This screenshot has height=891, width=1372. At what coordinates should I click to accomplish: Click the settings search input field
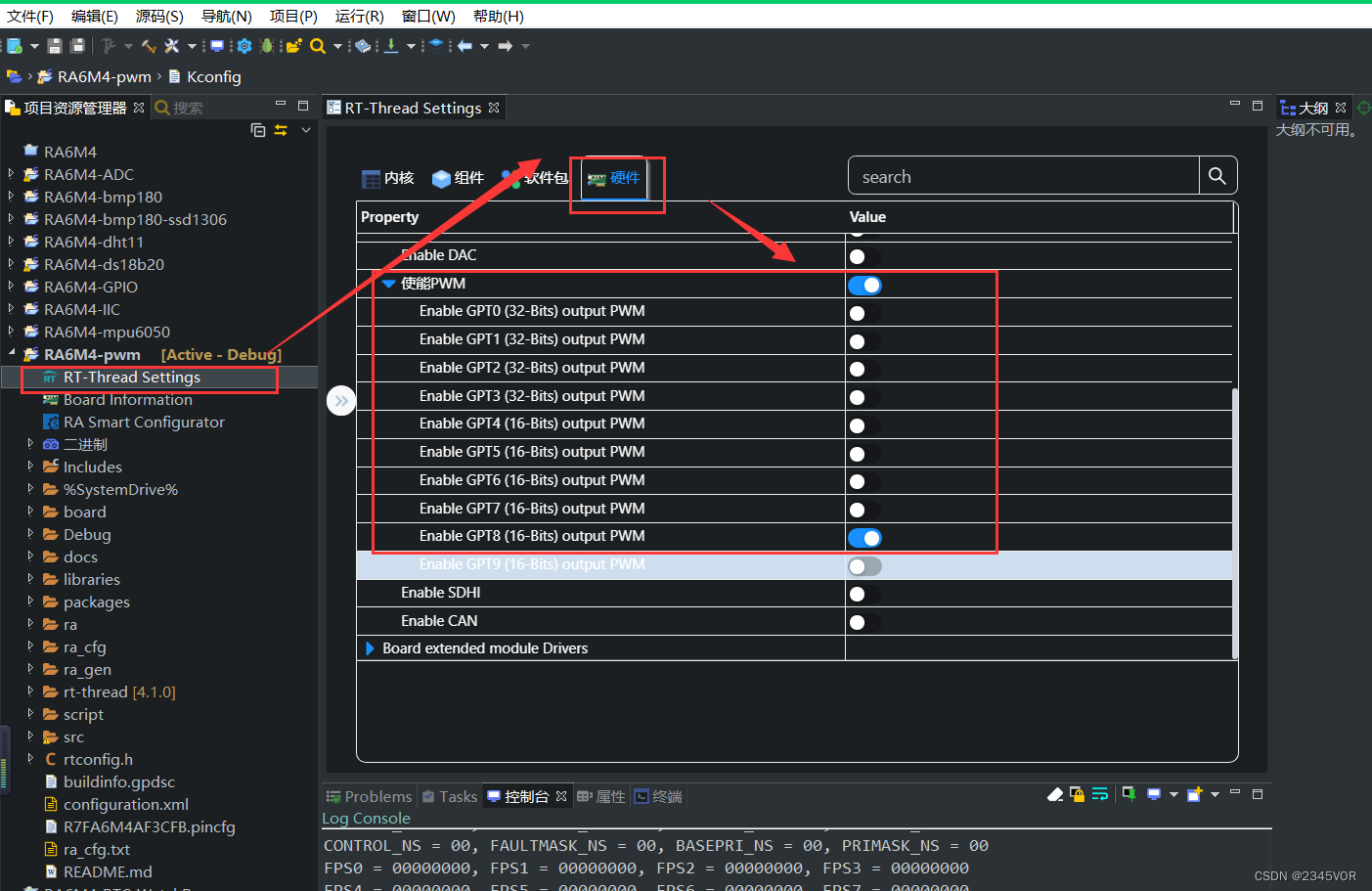point(1024,176)
